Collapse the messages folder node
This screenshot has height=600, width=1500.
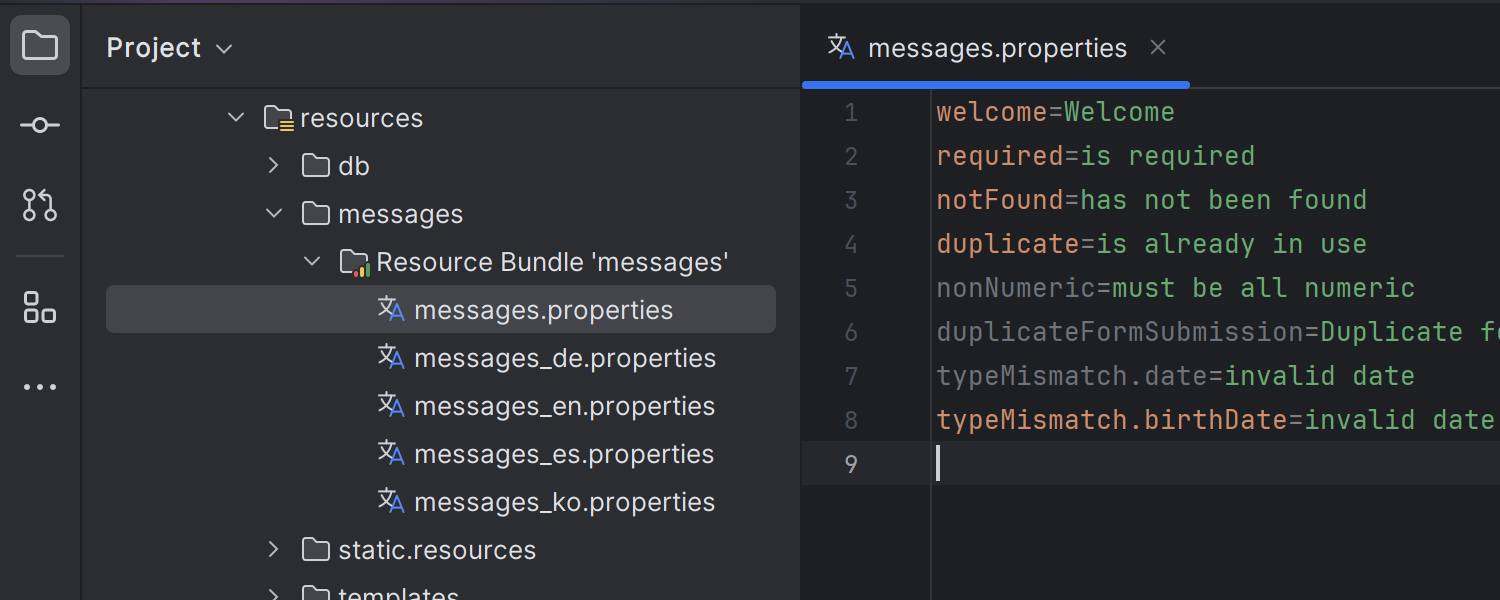pos(273,213)
